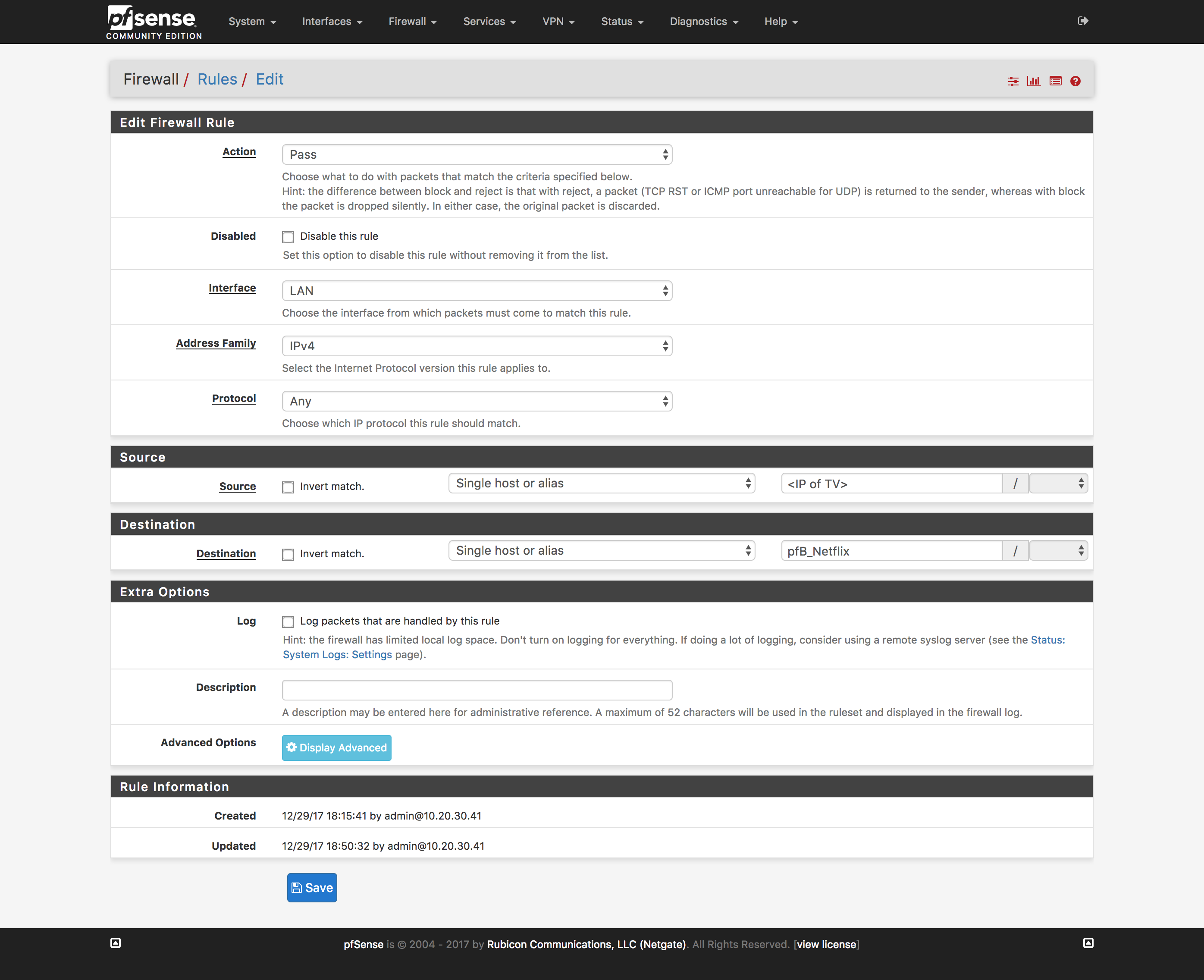Check Invert match for the Source
The height and width of the screenshot is (980, 1204).
pos(288,487)
